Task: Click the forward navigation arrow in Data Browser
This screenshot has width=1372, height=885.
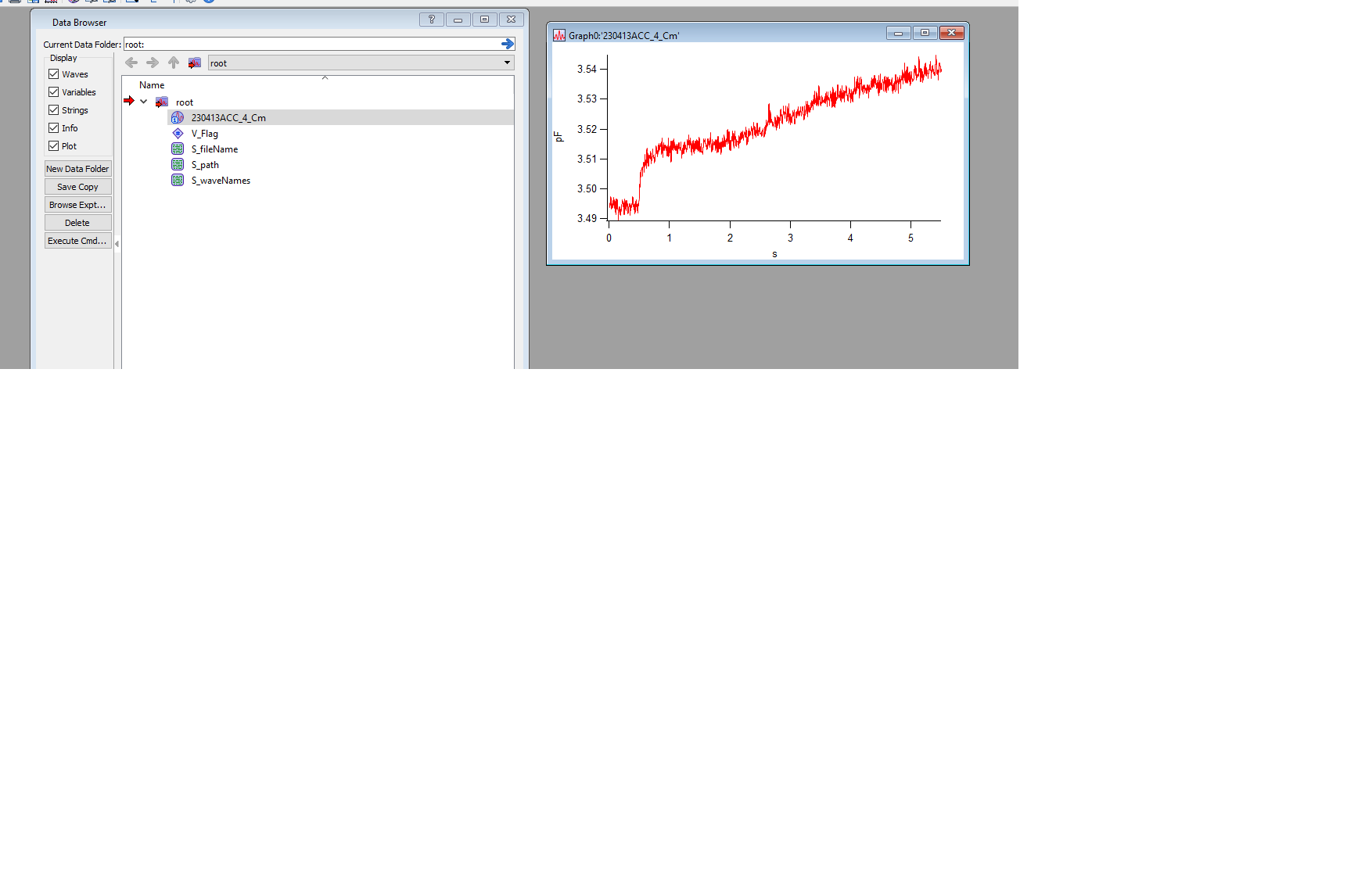Action: point(153,63)
